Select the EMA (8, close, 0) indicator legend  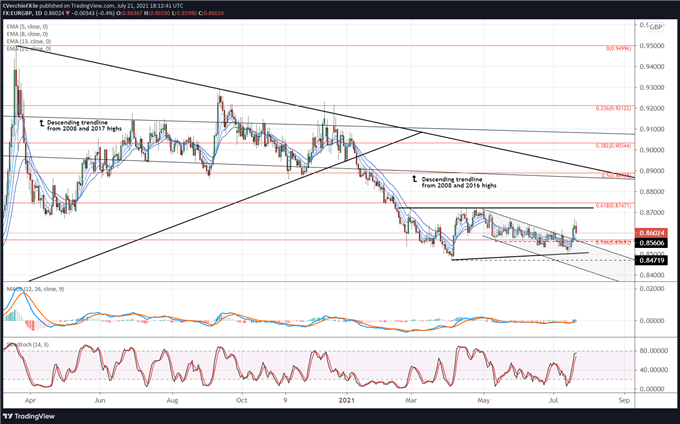(x=27, y=34)
